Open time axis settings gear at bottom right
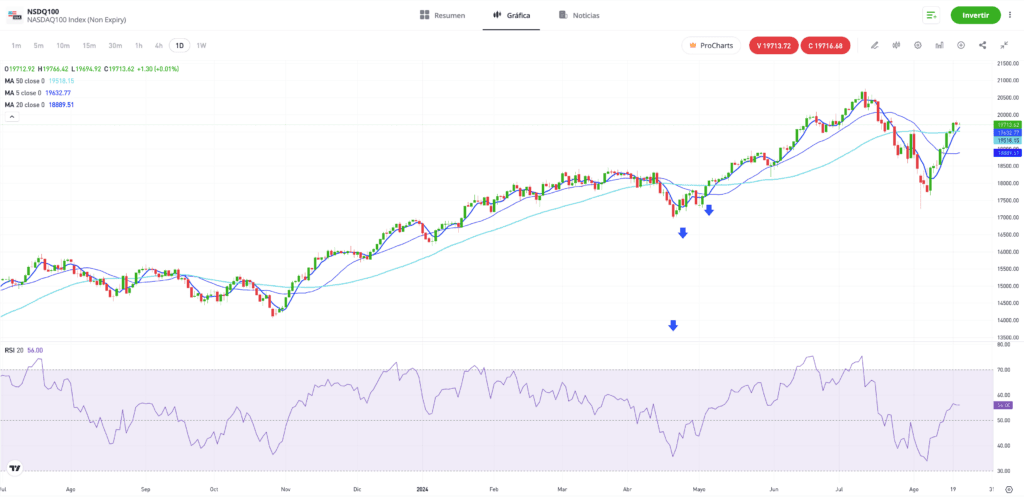The height and width of the screenshot is (497, 1024). [1008, 489]
